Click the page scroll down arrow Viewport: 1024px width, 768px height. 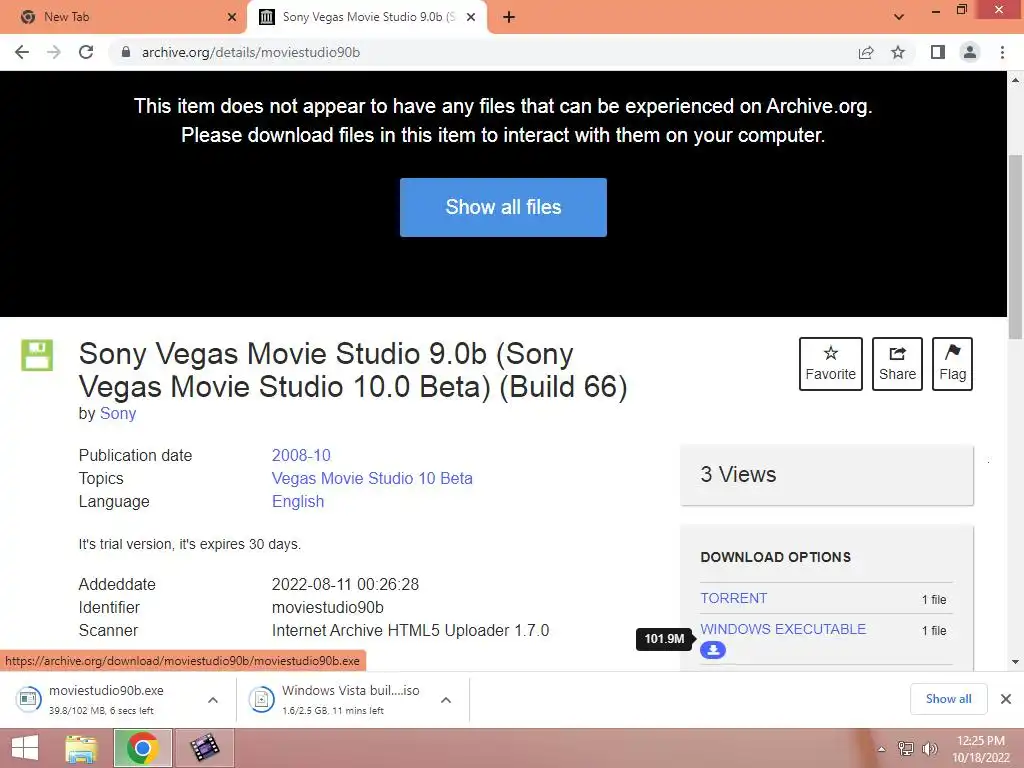point(1015,662)
